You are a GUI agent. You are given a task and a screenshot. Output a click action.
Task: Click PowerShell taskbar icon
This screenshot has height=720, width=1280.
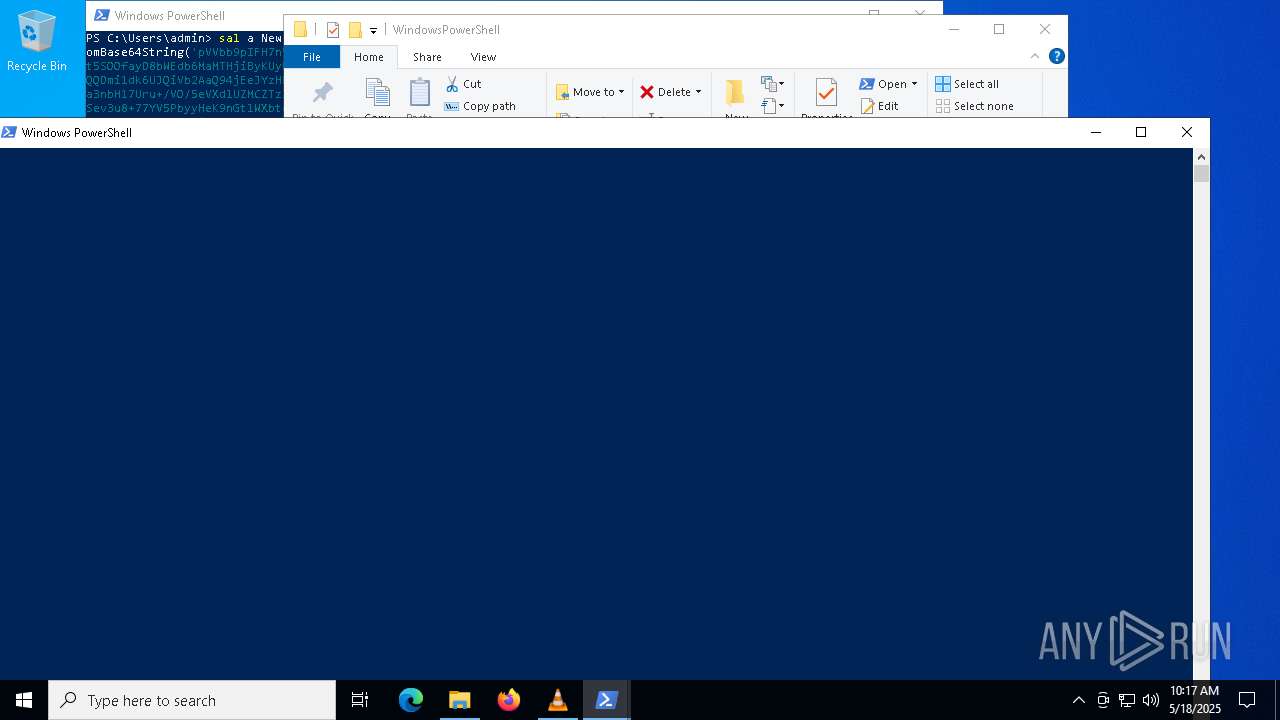(x=607, y=700)
